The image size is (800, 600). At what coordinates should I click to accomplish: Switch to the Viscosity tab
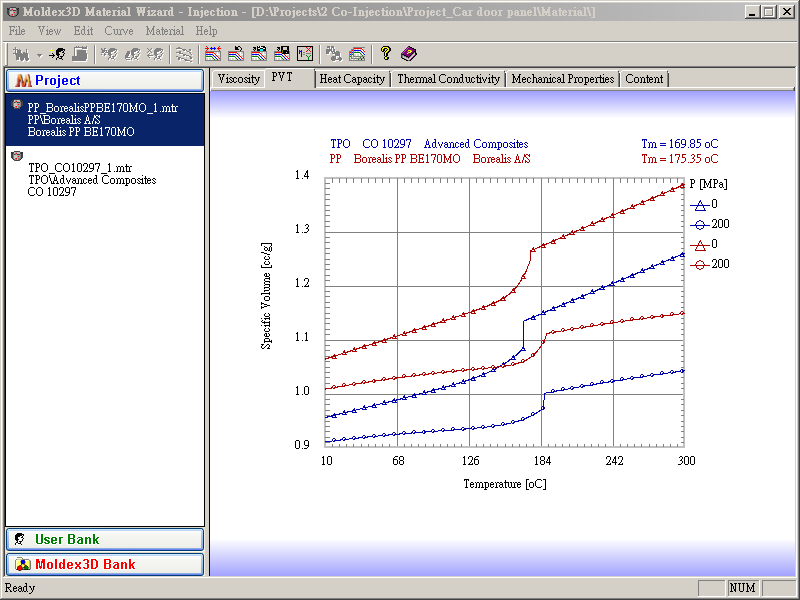[x=238, y=79]
